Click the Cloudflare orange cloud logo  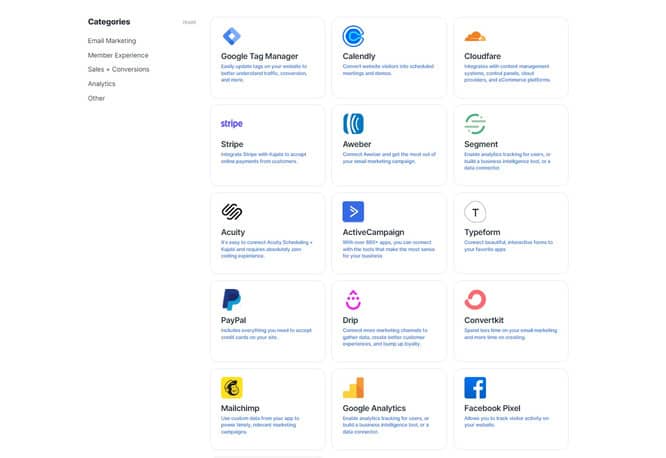click(x=475, y=37)
